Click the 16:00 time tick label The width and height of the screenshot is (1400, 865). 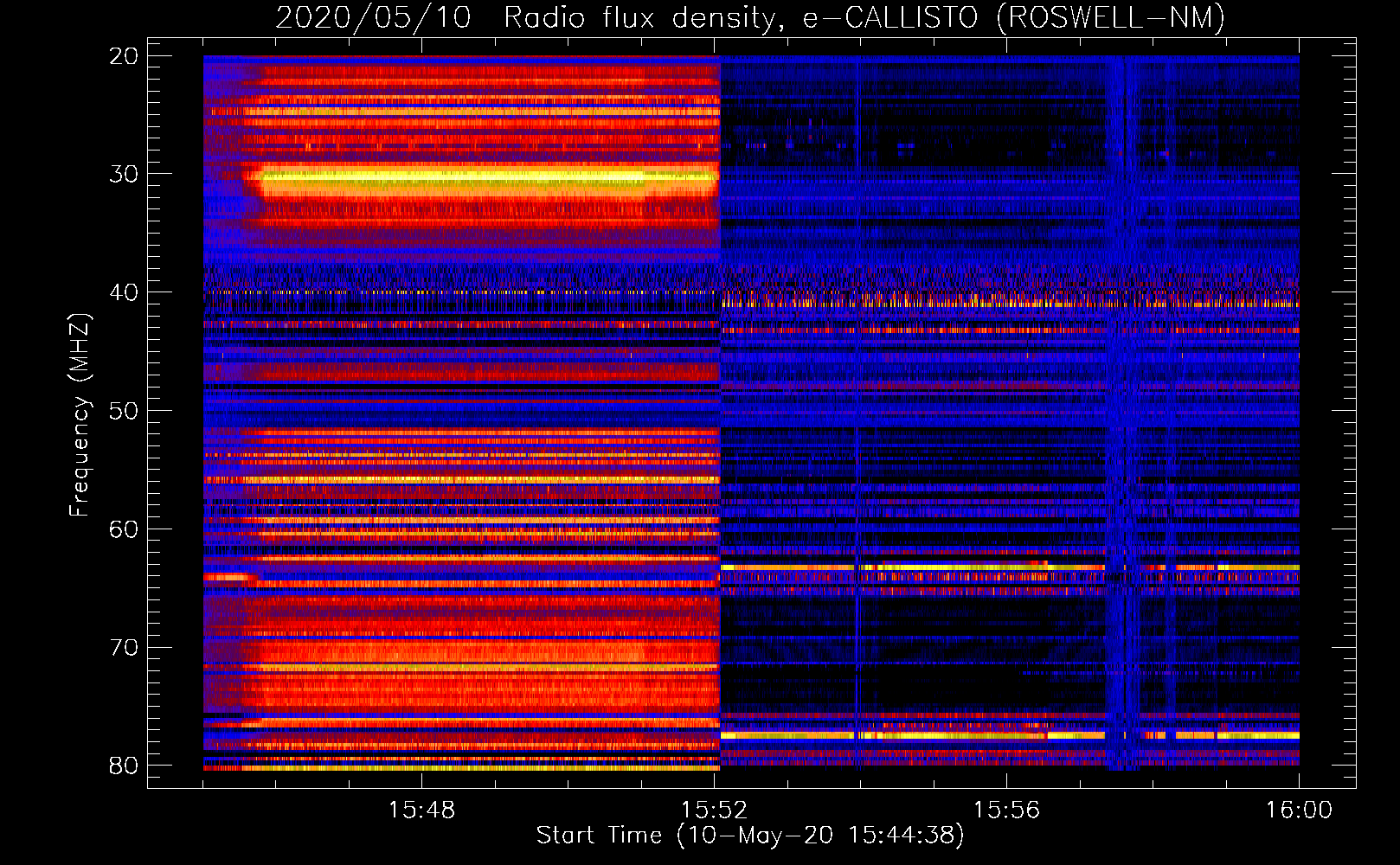coord(1299,811)
